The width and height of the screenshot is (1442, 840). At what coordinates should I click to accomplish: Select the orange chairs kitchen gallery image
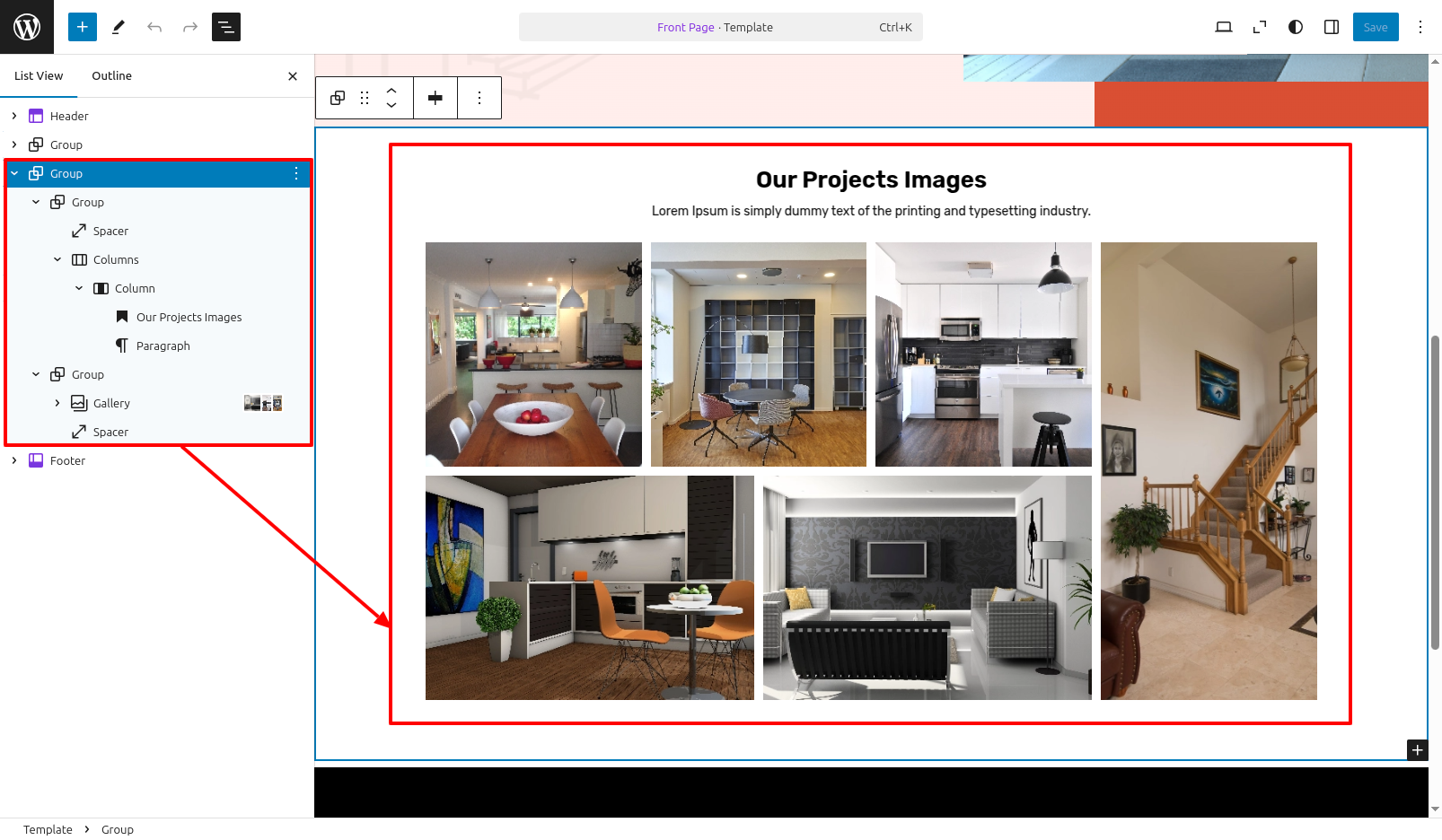tap(590, 588)
